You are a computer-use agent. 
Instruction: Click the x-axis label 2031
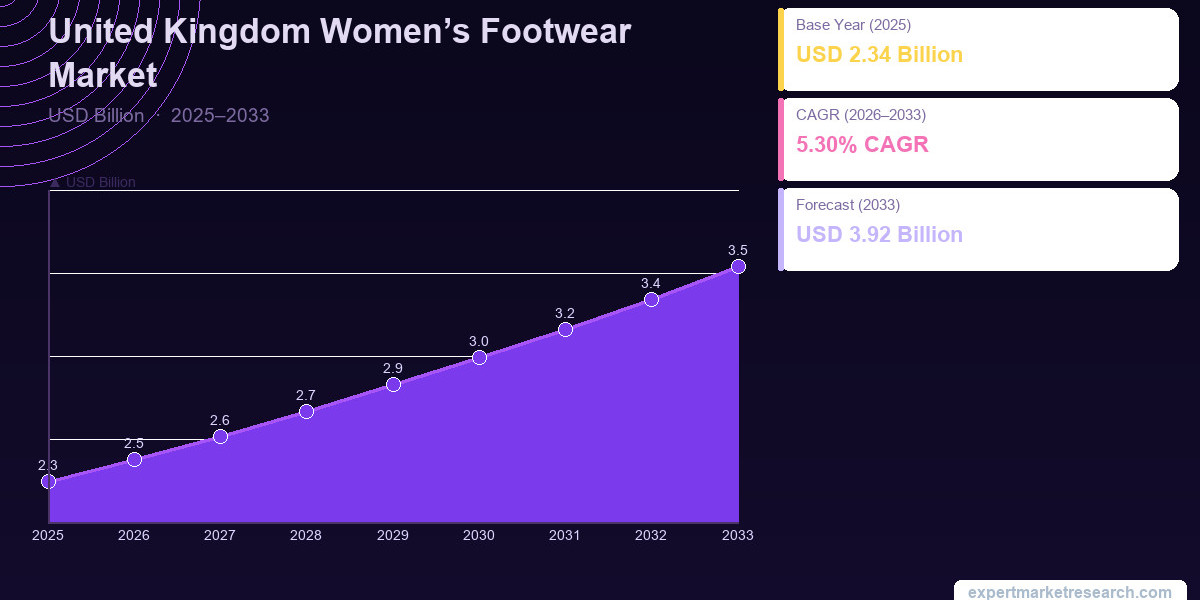(x=565, y=536)
